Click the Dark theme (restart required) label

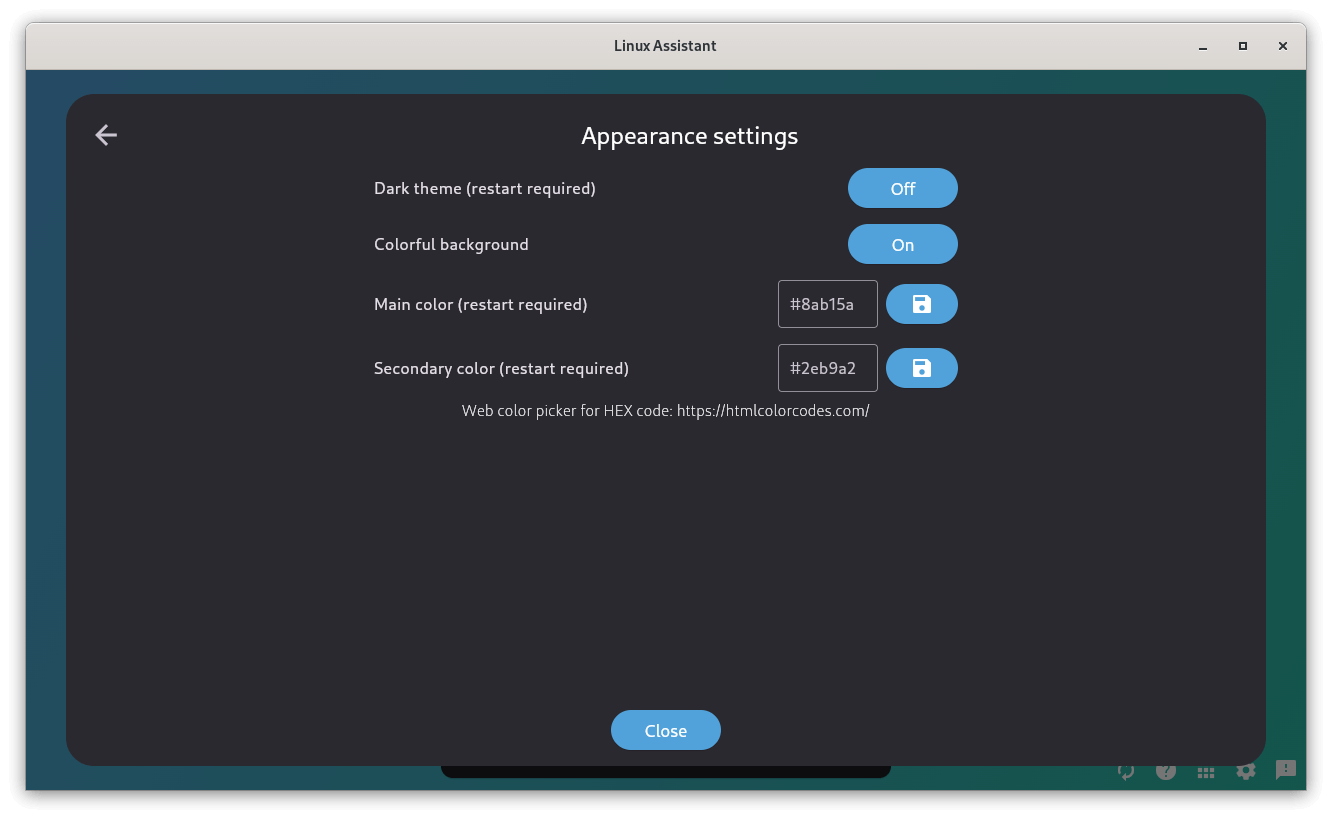pyautogui.click(x=484, y=188)
